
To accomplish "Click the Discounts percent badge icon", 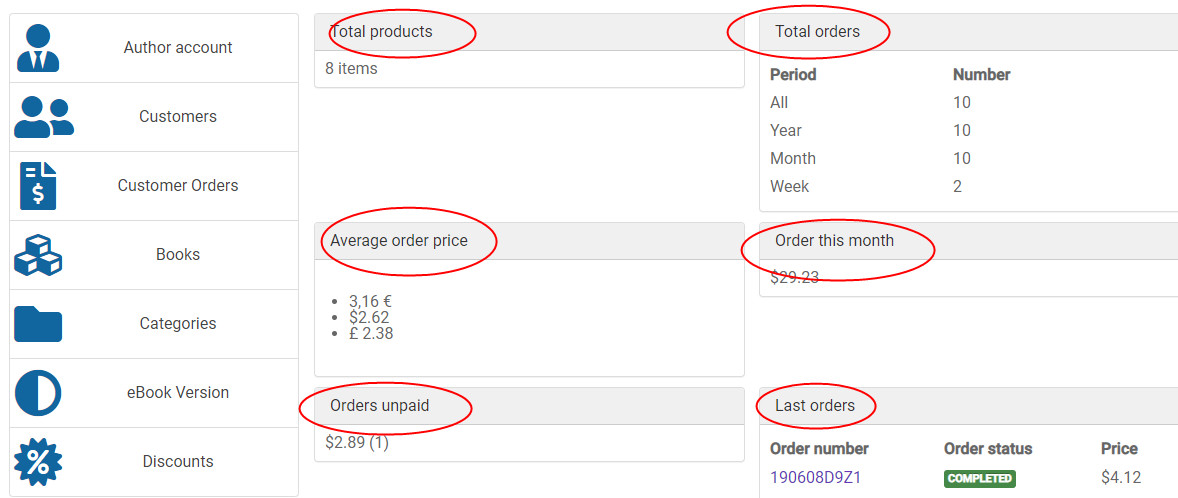I will tap(38, 462).
